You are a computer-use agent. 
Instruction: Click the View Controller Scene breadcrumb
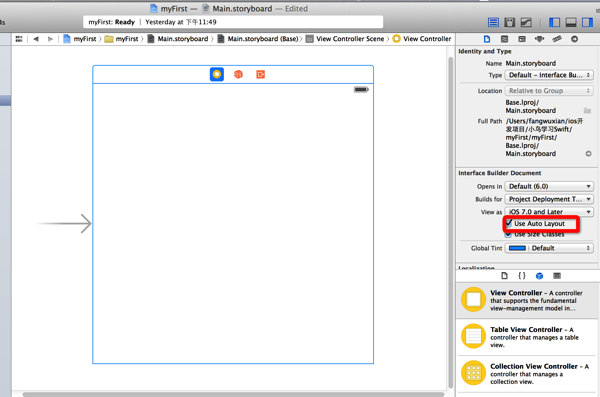pos(345,39)
